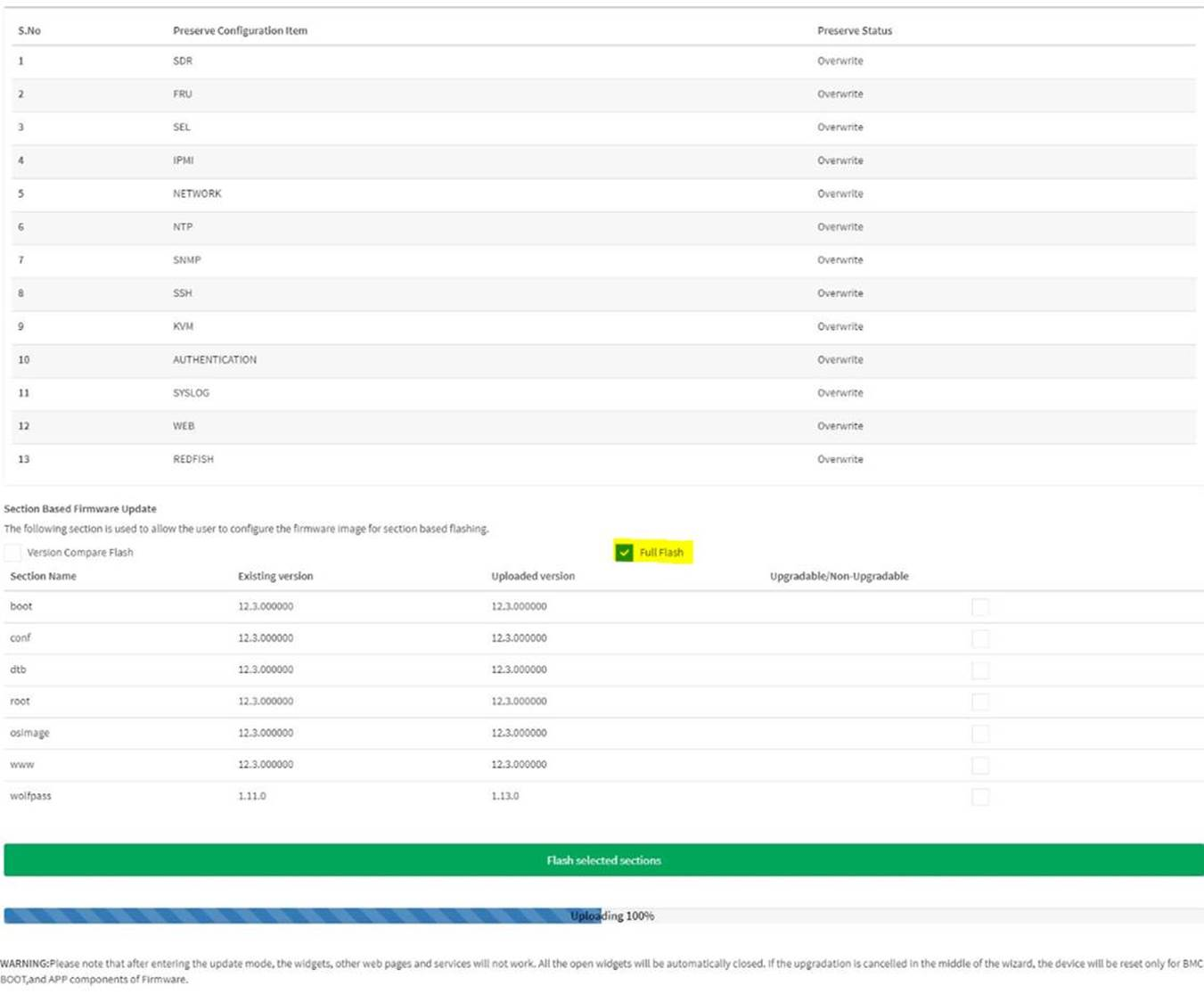Check the root section upgrade checkbox
1204x1002 pixels.
(x=980, y=702)
